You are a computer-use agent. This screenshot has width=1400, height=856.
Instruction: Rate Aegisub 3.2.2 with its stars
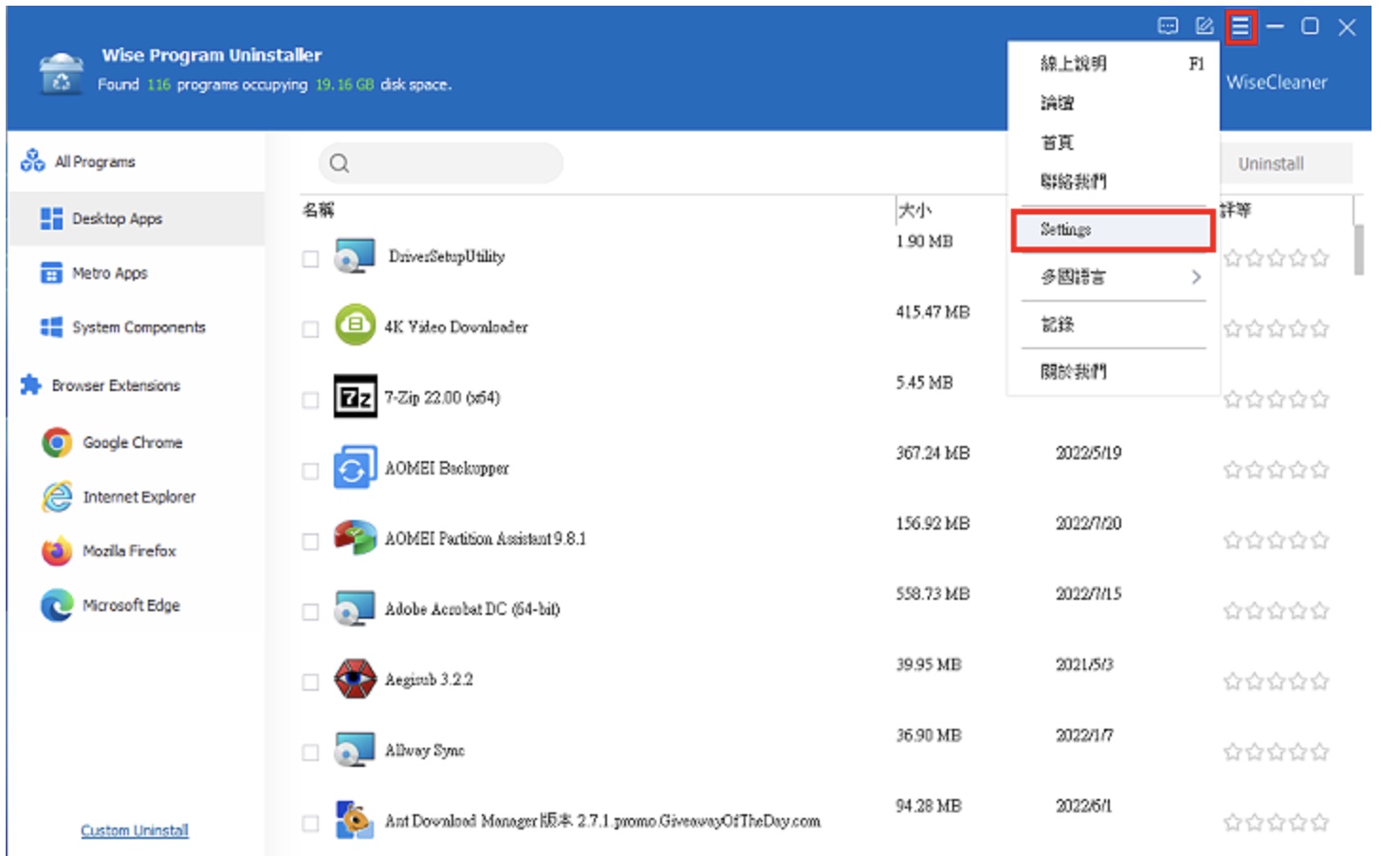[x=1276, y=681]
